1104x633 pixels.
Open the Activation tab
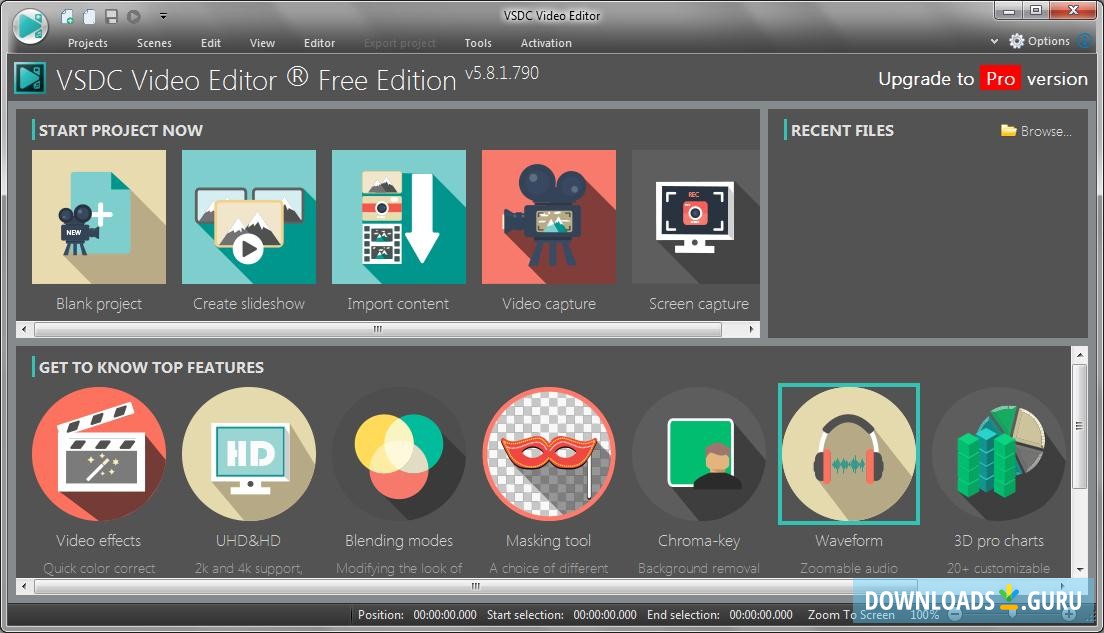coord(546,43)
